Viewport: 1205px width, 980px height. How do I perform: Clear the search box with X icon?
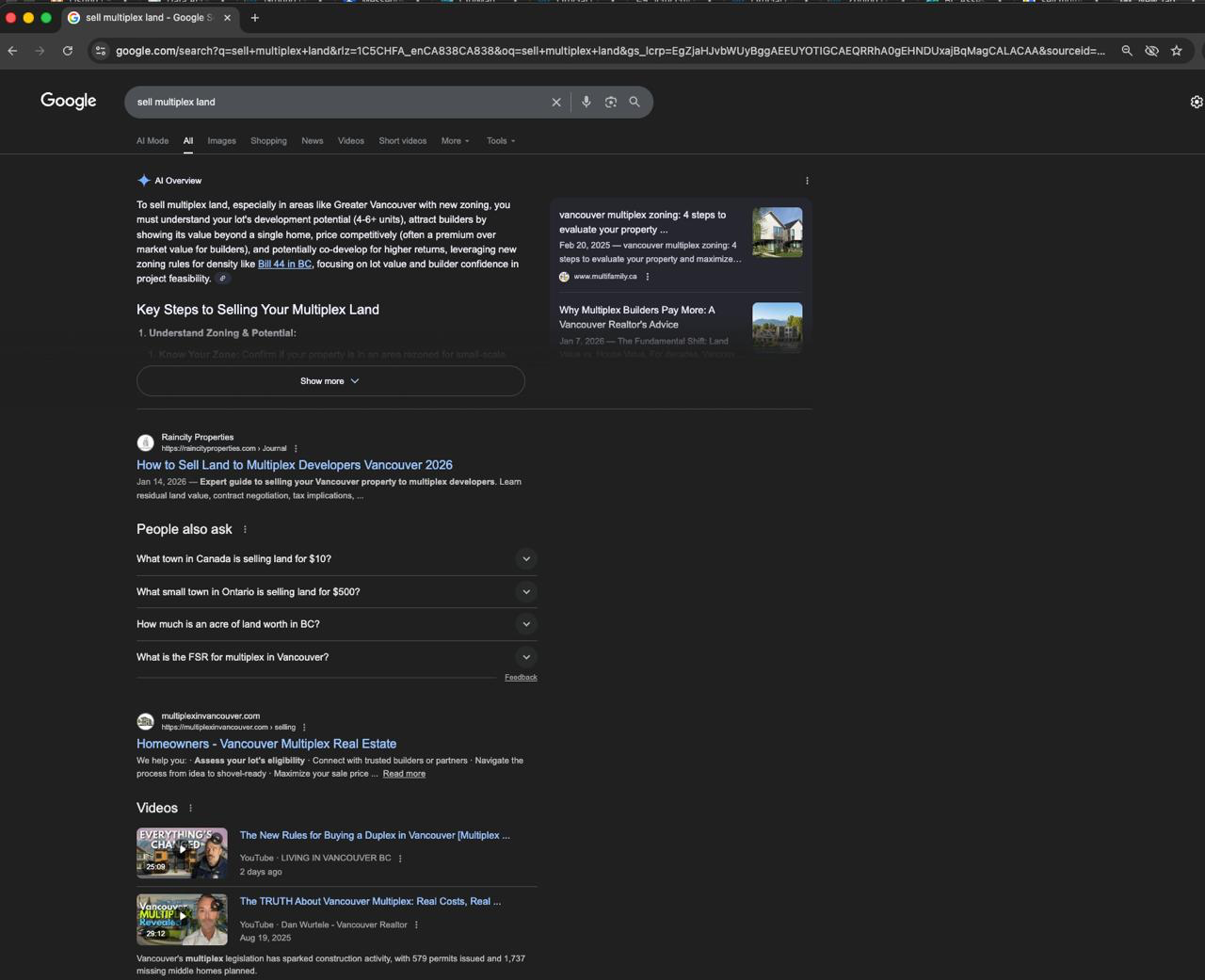point(556,102)
